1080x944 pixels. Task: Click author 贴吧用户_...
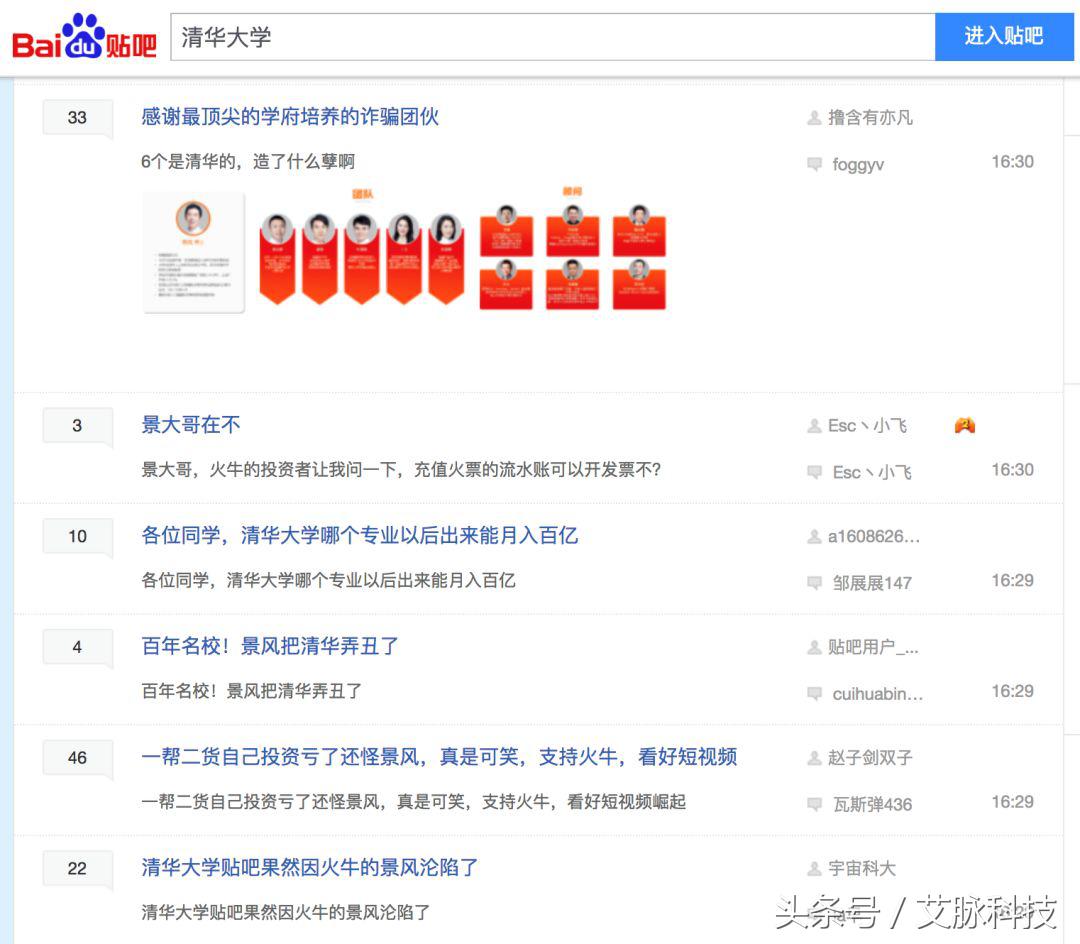pyautogui.click(x=873, y=647)
